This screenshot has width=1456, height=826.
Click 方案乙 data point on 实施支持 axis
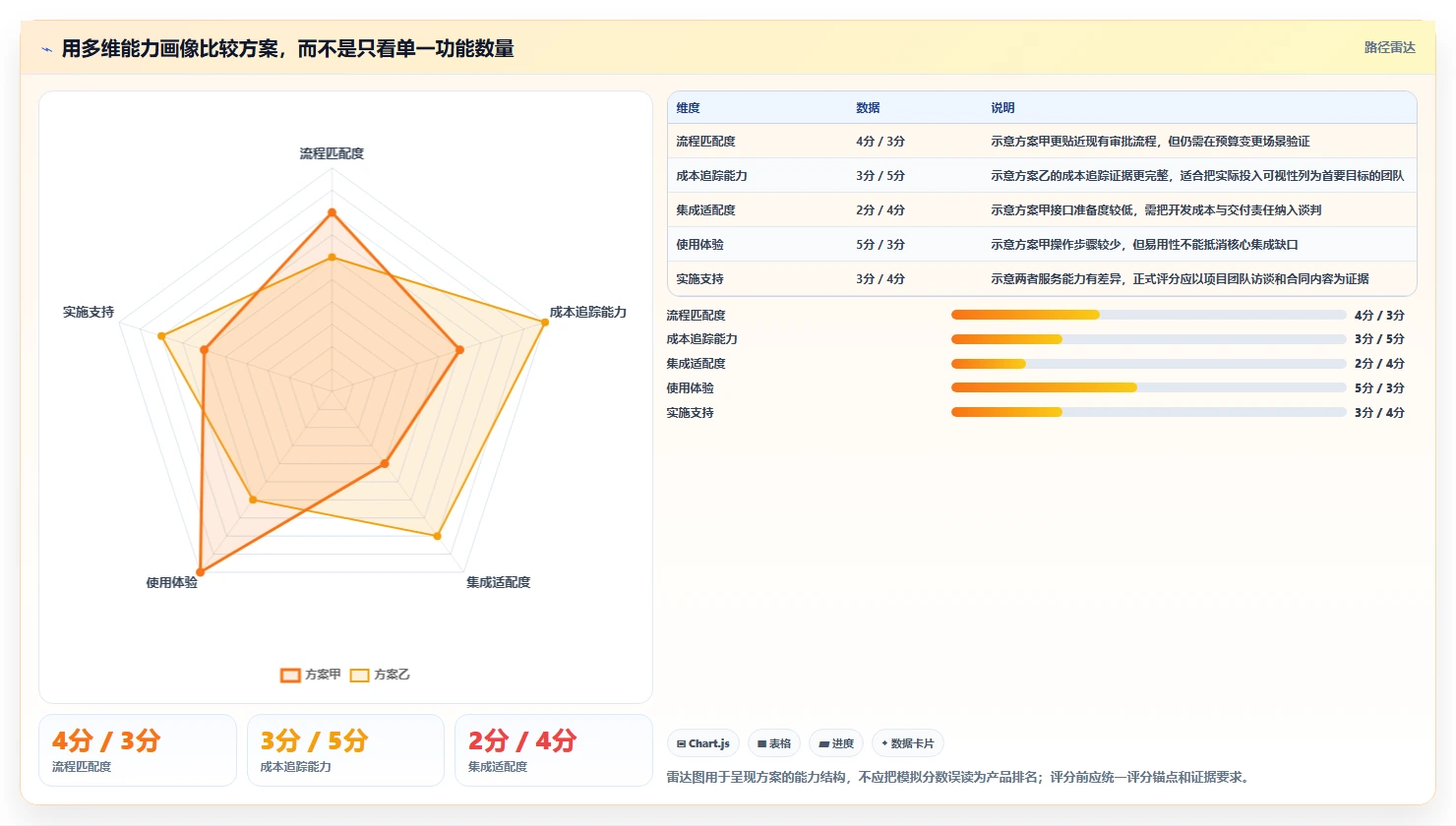[162, 336]
